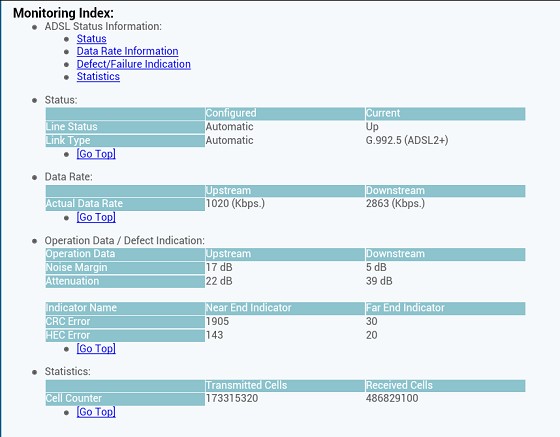The height and width of the screenshot is (437, 560).
Task: Select the 39 dB downstream attenuation value
Action: pyautogui.click(x=379, y=281)
